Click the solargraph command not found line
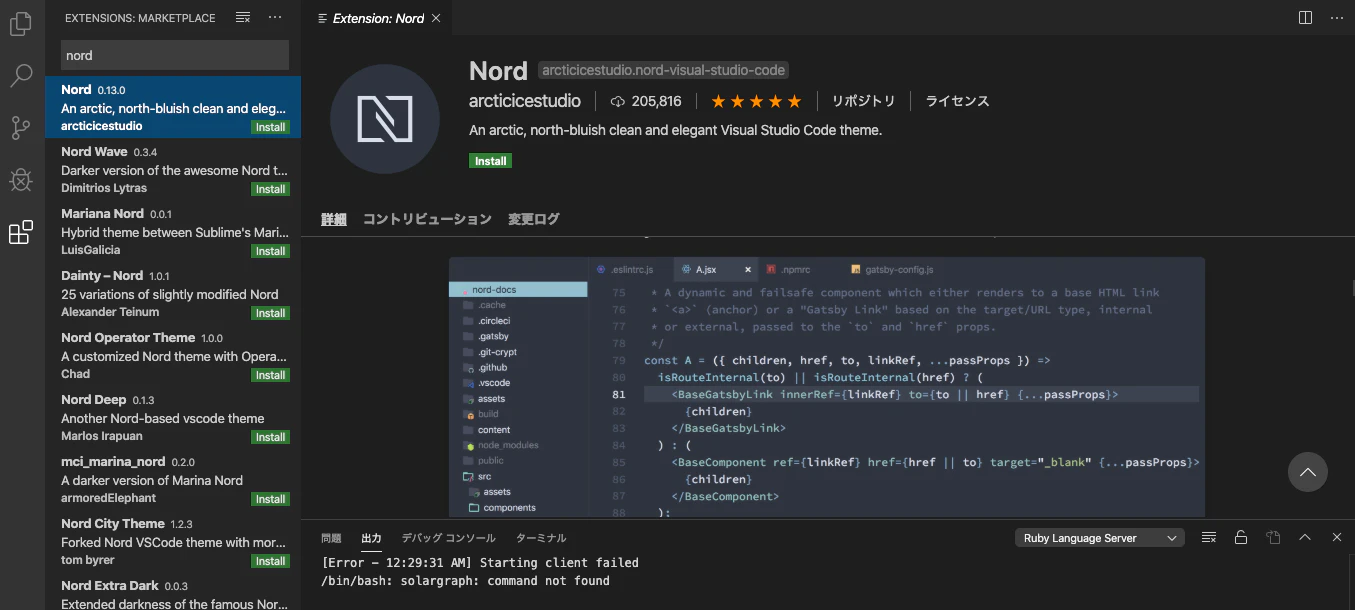The image size is (1355, 610). [x=465, y=581]
